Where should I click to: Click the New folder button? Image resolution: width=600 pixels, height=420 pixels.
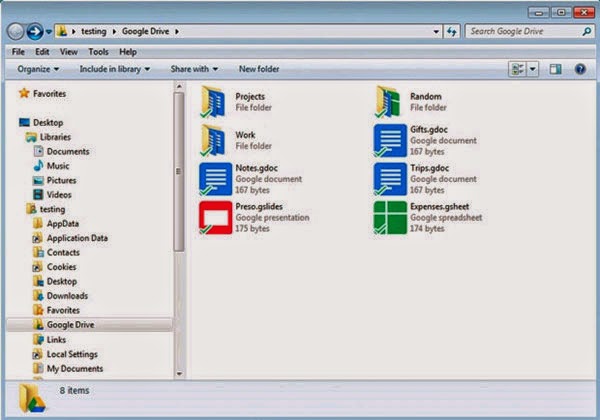pos(259,69)
